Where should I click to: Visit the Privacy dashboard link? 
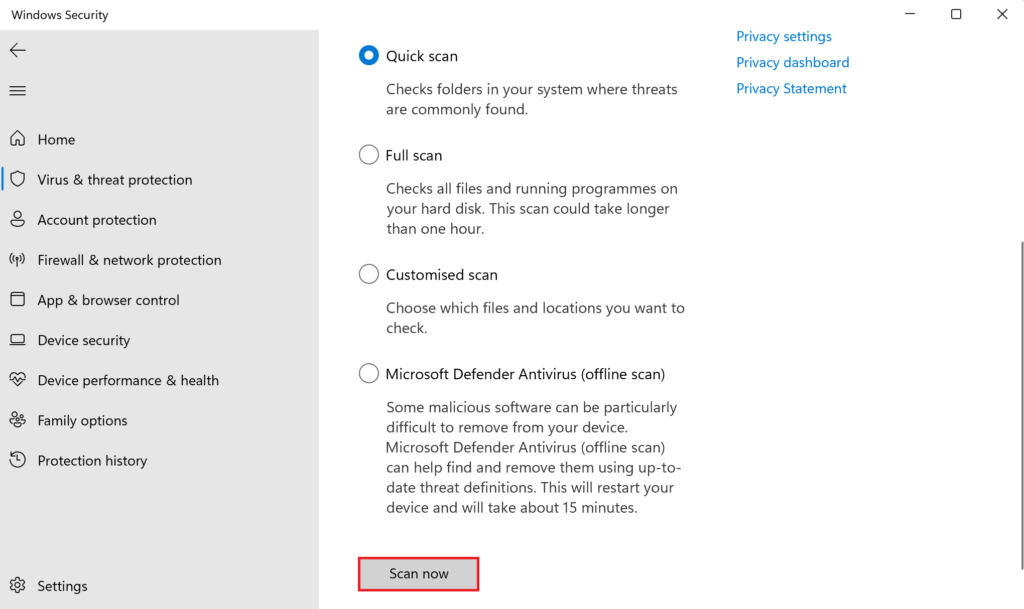pyautogui.click(x=792, y=63)
